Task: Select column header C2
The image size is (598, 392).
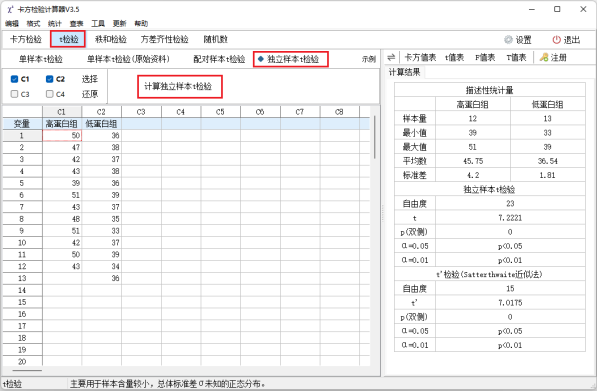Action: pyautogui.click(x=101, y=112)
